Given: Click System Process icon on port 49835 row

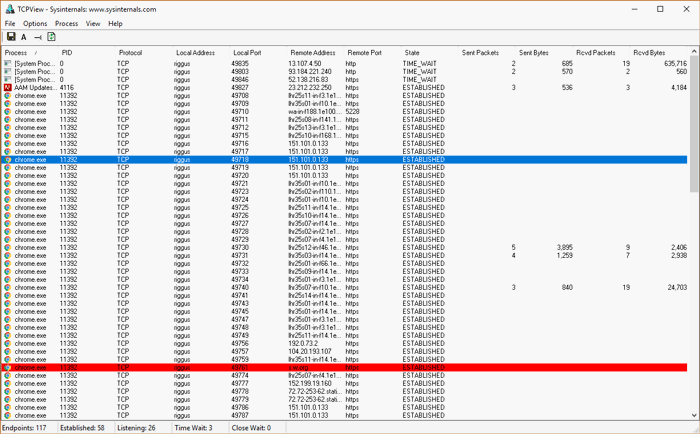Looking at the screenshot, I should click(x=8, y=63).
